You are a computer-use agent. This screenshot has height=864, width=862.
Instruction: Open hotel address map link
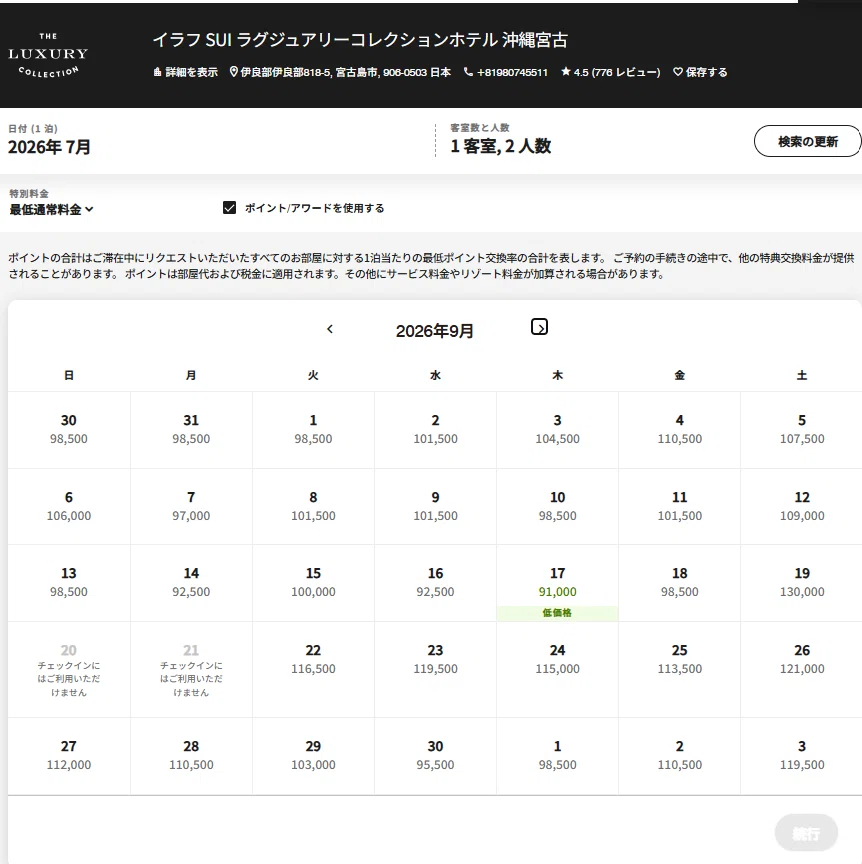[340, 72]
